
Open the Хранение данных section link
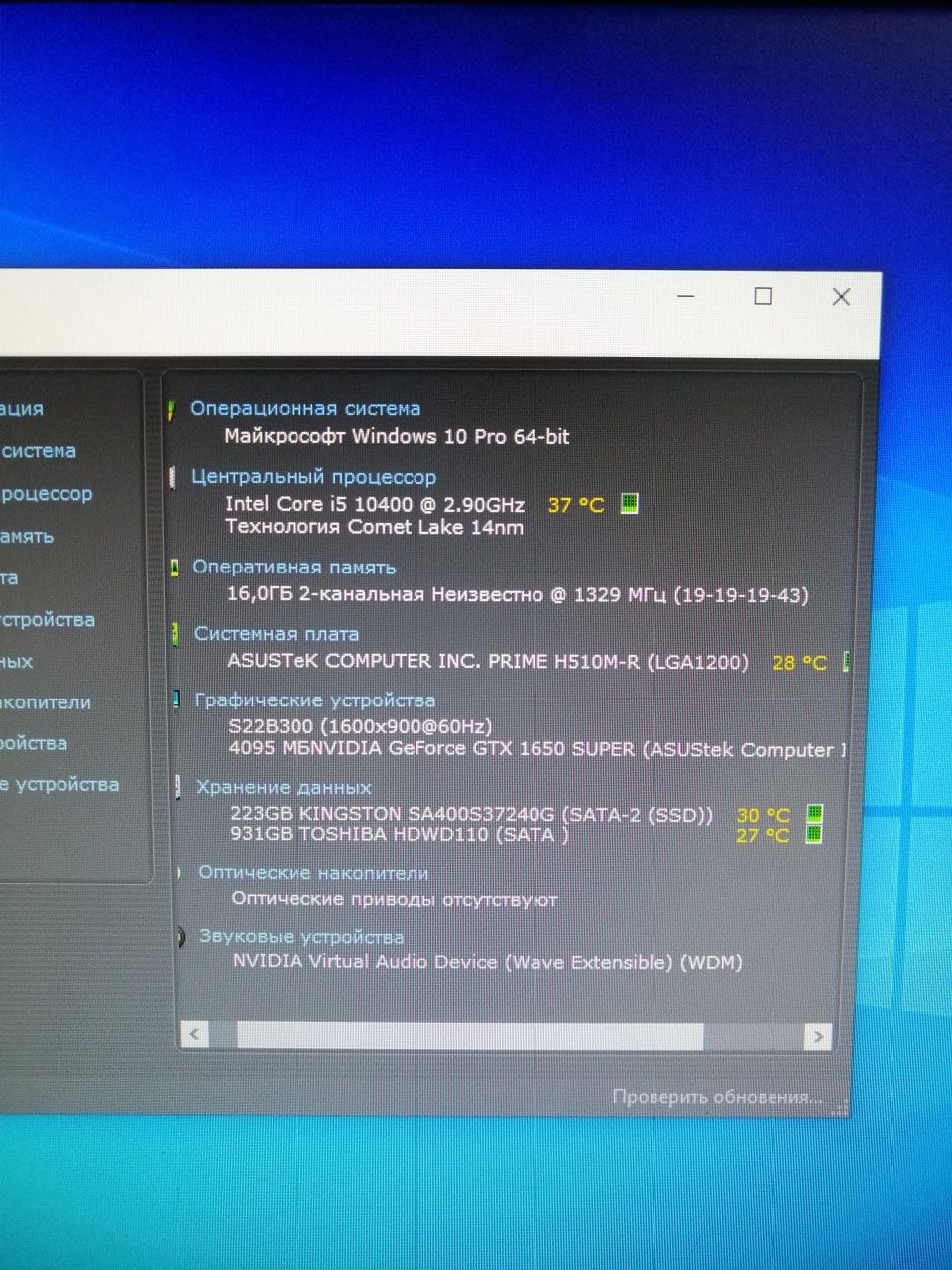(284, 788)
